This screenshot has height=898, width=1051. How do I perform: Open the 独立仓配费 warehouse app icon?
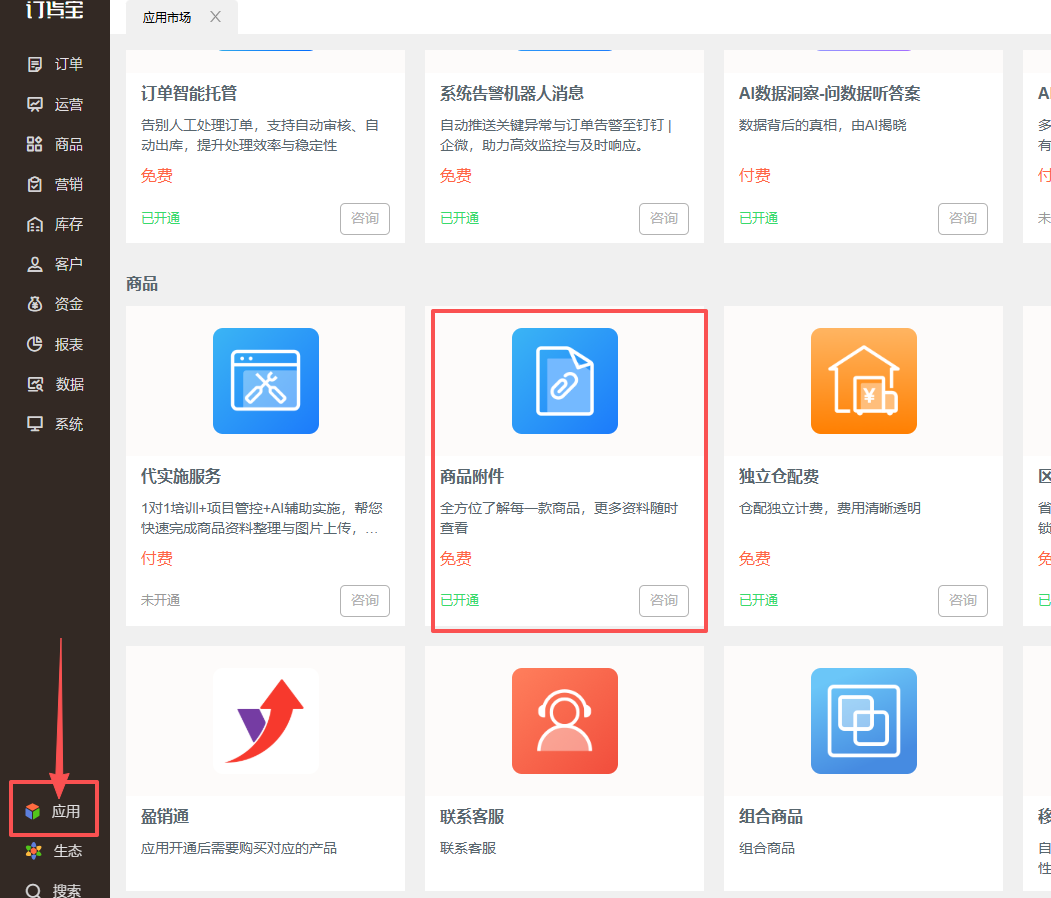[864, 381]
